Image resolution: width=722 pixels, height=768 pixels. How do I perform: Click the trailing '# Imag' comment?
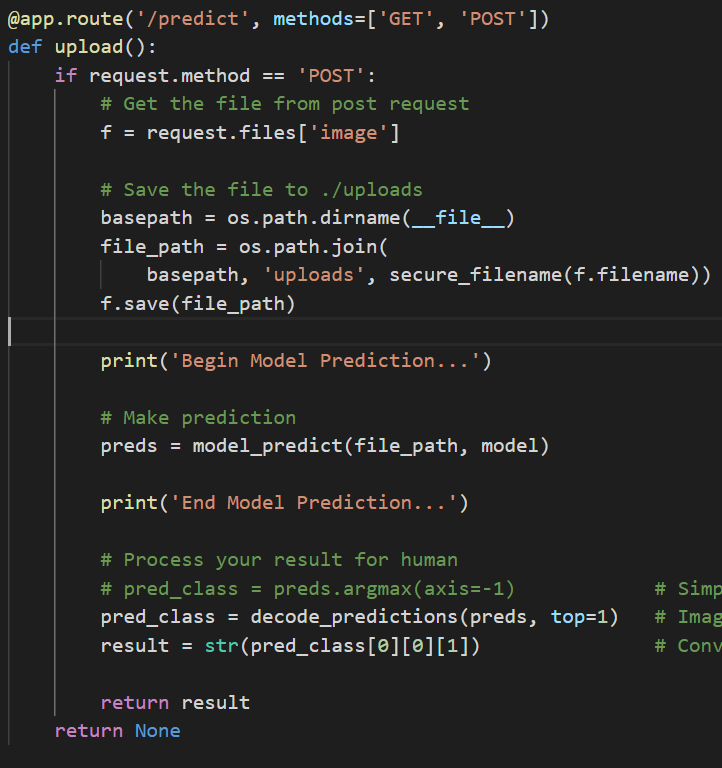[688, 617]
